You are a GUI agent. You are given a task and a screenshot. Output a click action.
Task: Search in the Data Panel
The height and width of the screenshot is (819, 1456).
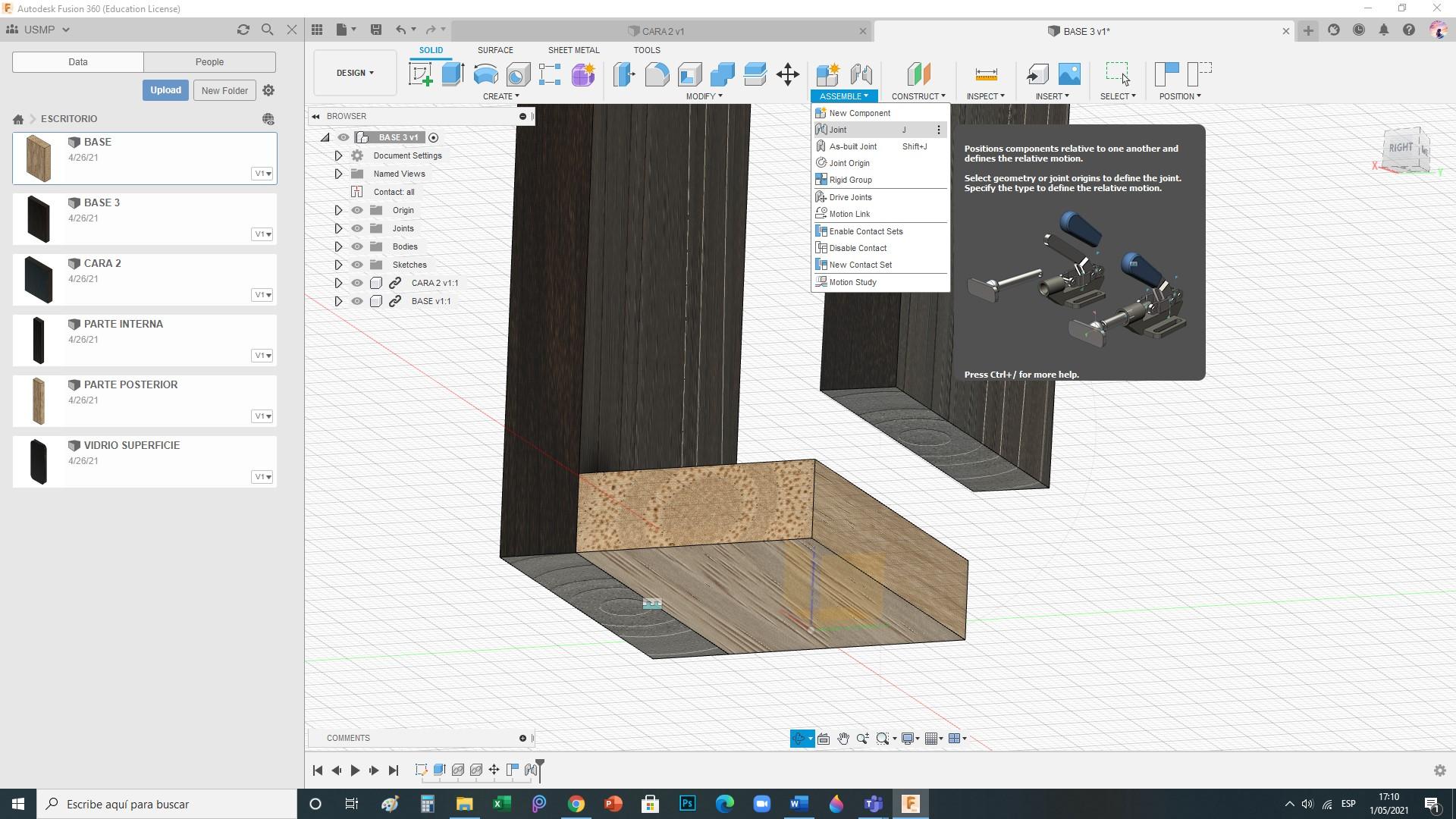267,30
